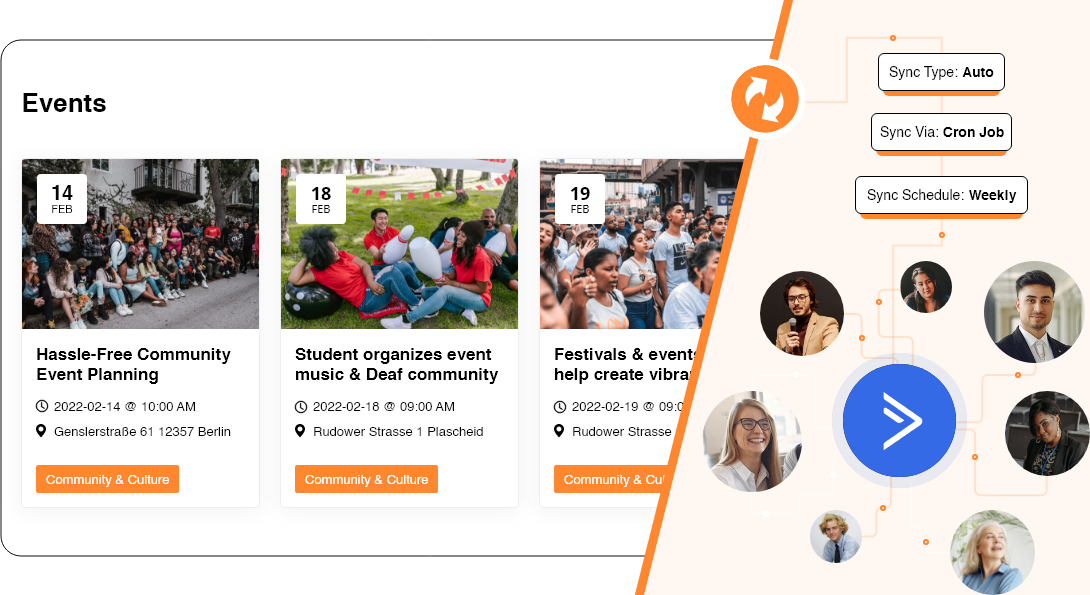Click the orange sync arrows icon
This screenshot has width=1090, height=595.
click(x=765, y=99)
